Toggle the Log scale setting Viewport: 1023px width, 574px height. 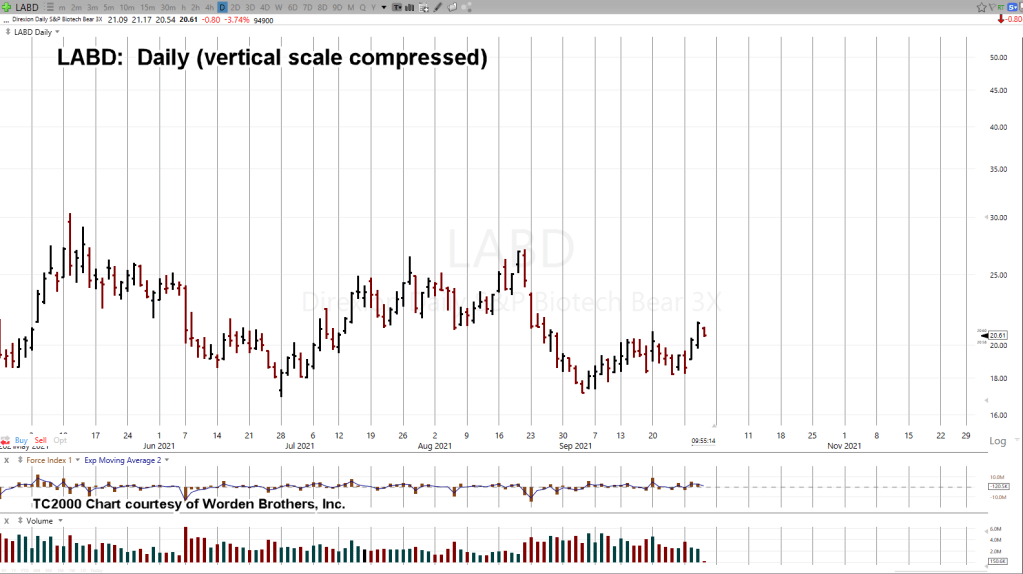(x=997, y=441)
